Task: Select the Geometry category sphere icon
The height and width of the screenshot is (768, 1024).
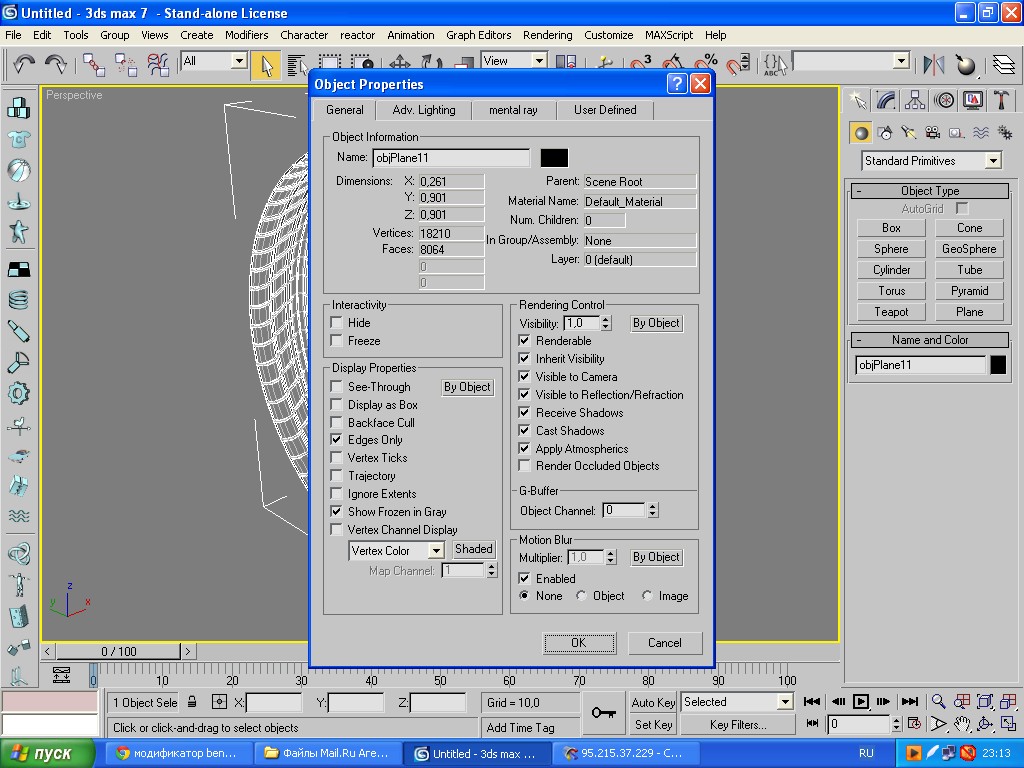Action: 861,133
